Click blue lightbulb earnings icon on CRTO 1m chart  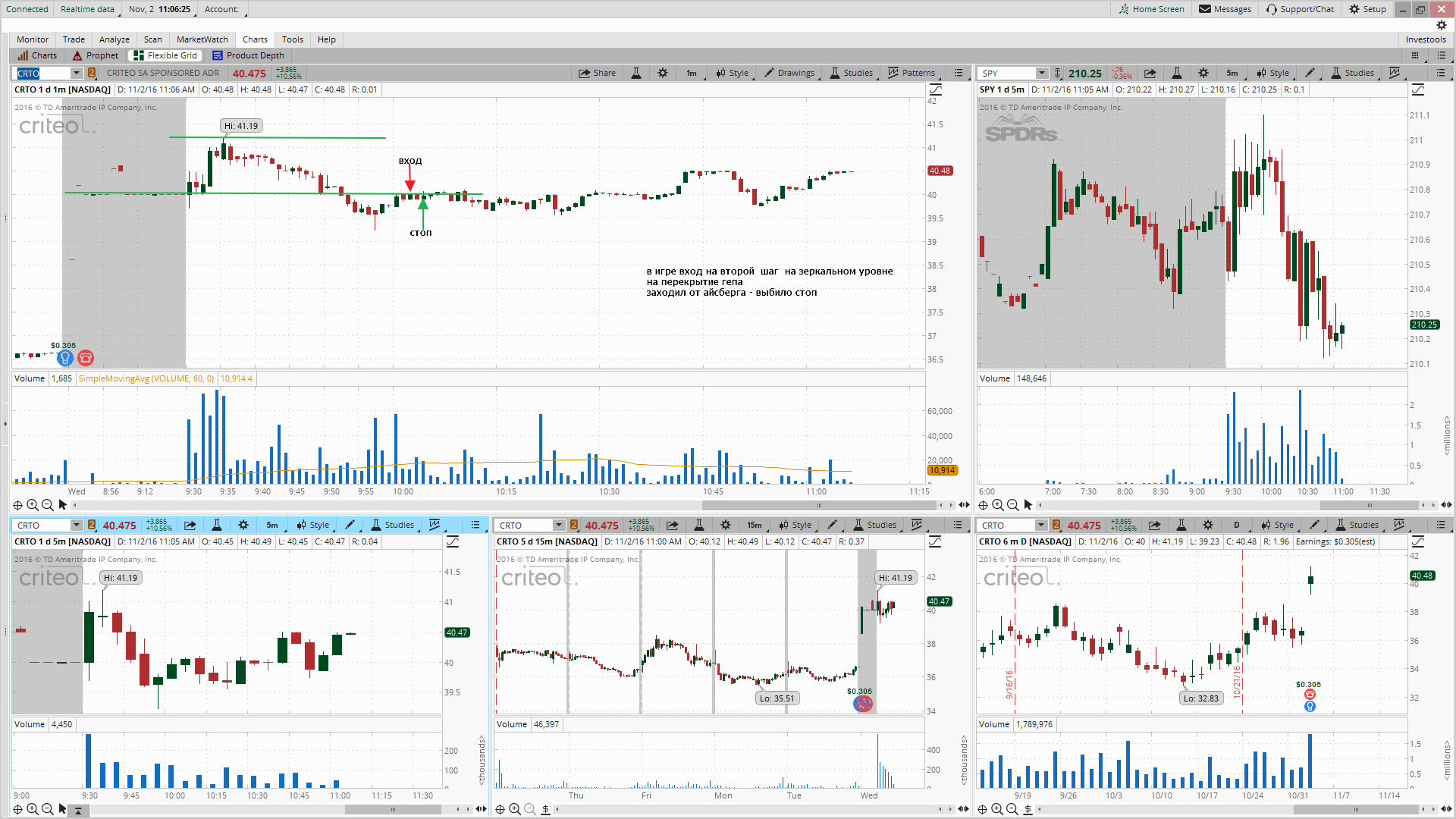click(x=65, y=358)
